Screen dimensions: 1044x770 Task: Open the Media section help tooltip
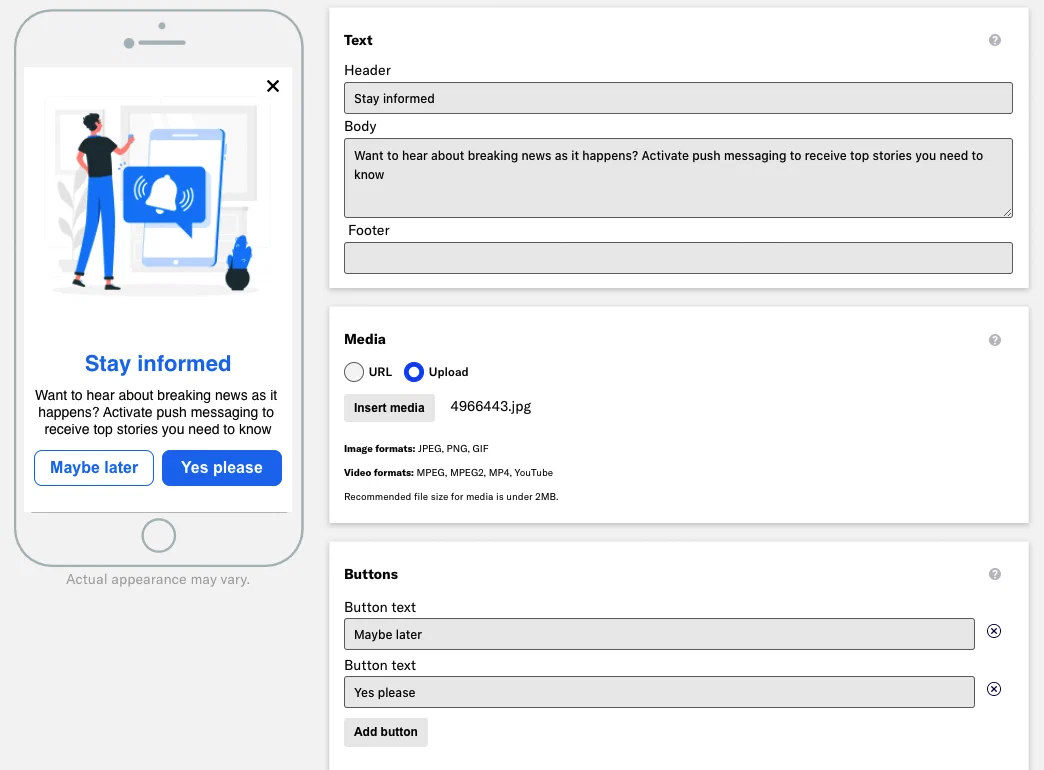click(995, 340)
